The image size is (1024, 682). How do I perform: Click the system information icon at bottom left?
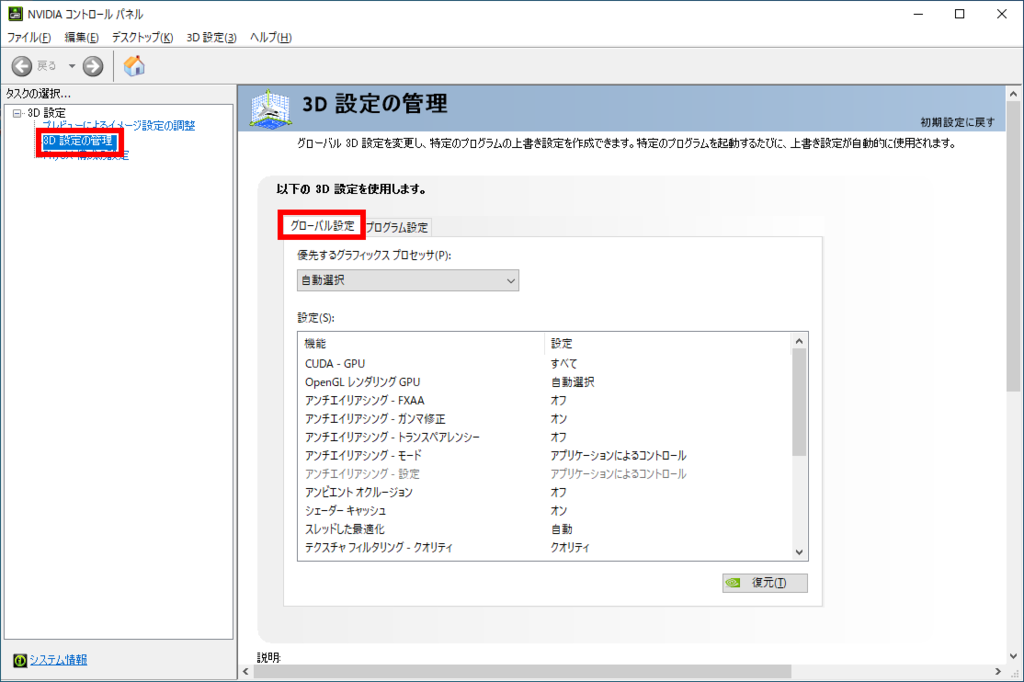[20, 660]
